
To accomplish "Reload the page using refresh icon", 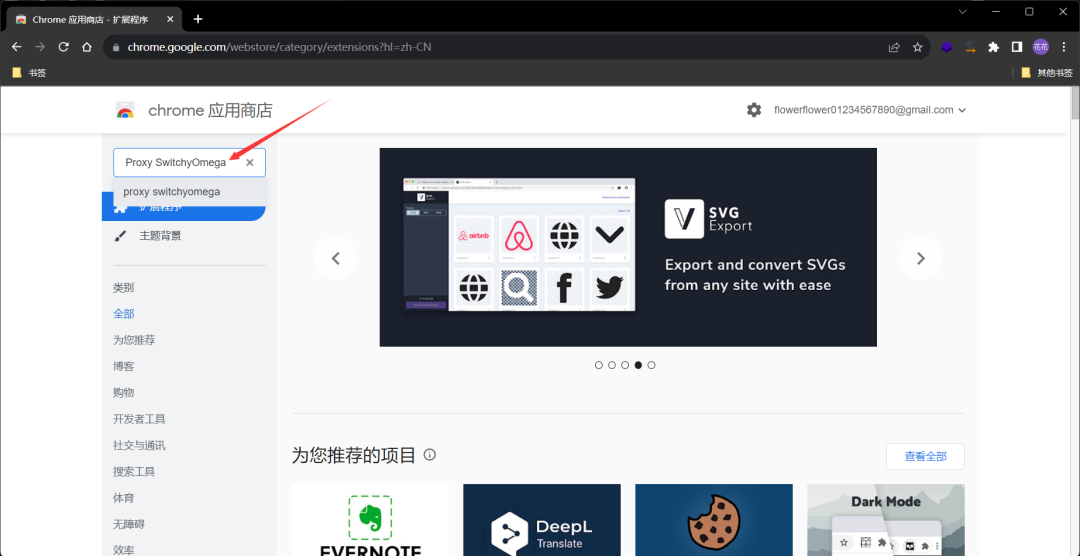I will tap(63, 47).
